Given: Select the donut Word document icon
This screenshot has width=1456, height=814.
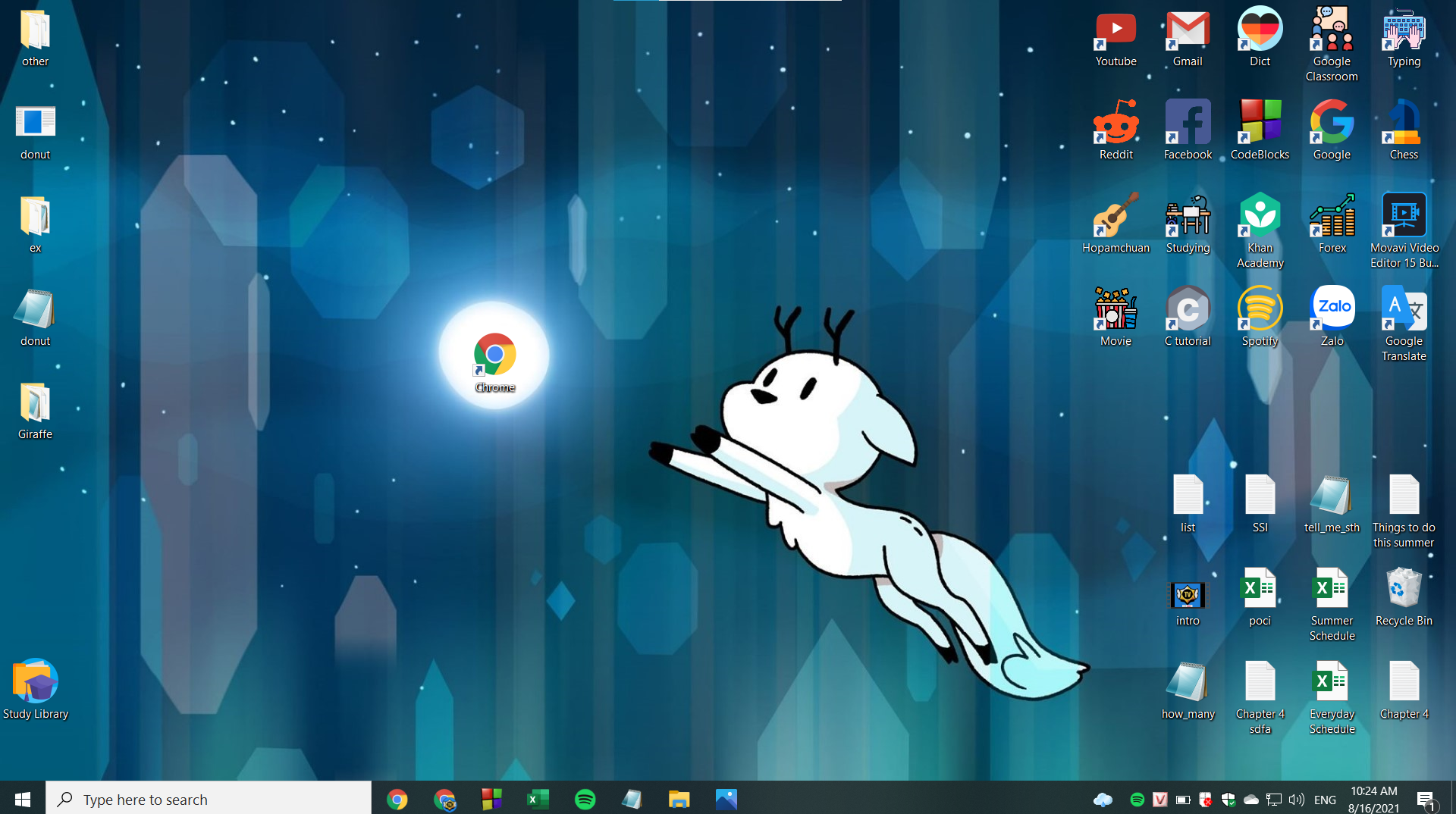Looking at the screenshot, I should [x=35, y=123].
